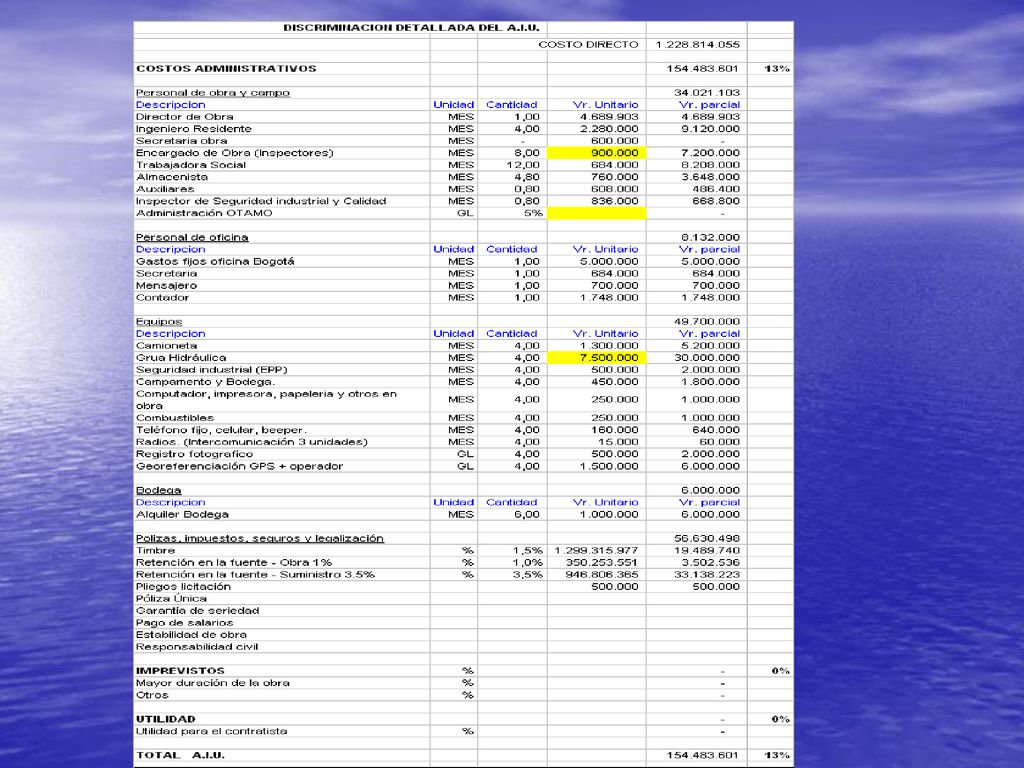Click the "Personal de oficina" heading
The width and height of the screenshot is (1024, 768).
(192, 237)
